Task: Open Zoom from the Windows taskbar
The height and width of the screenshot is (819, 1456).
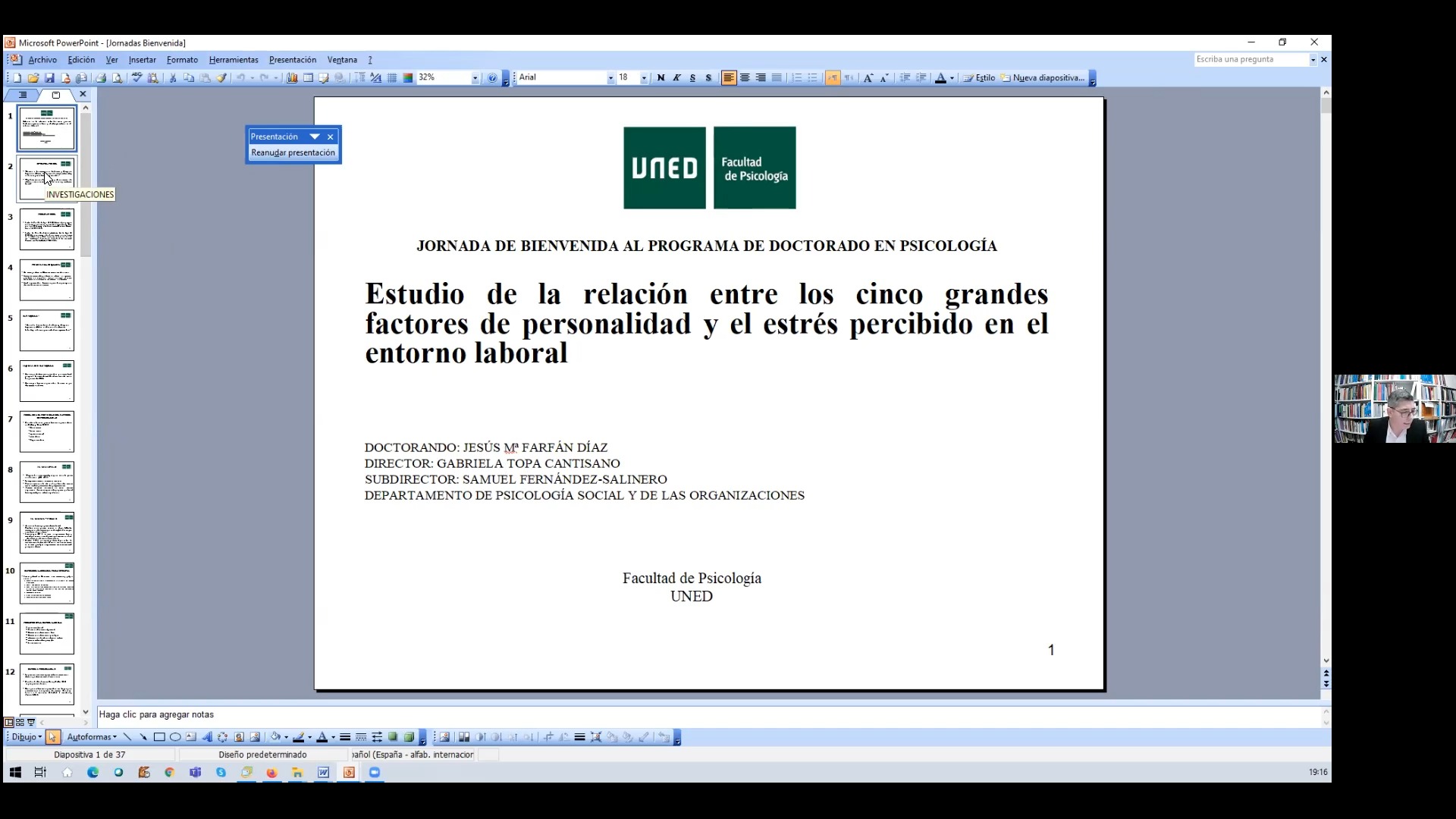Action: (375, 773)
